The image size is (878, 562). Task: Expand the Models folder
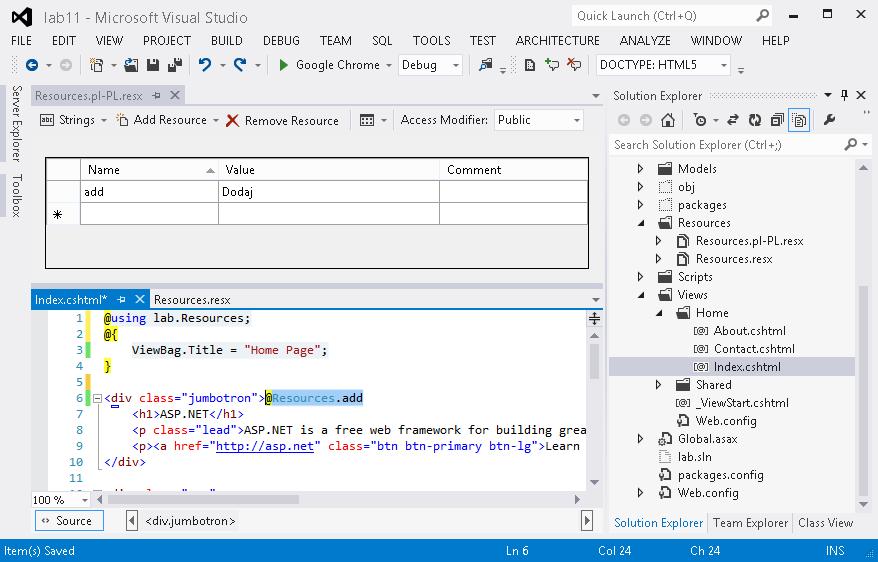click(x=641, y=168)
